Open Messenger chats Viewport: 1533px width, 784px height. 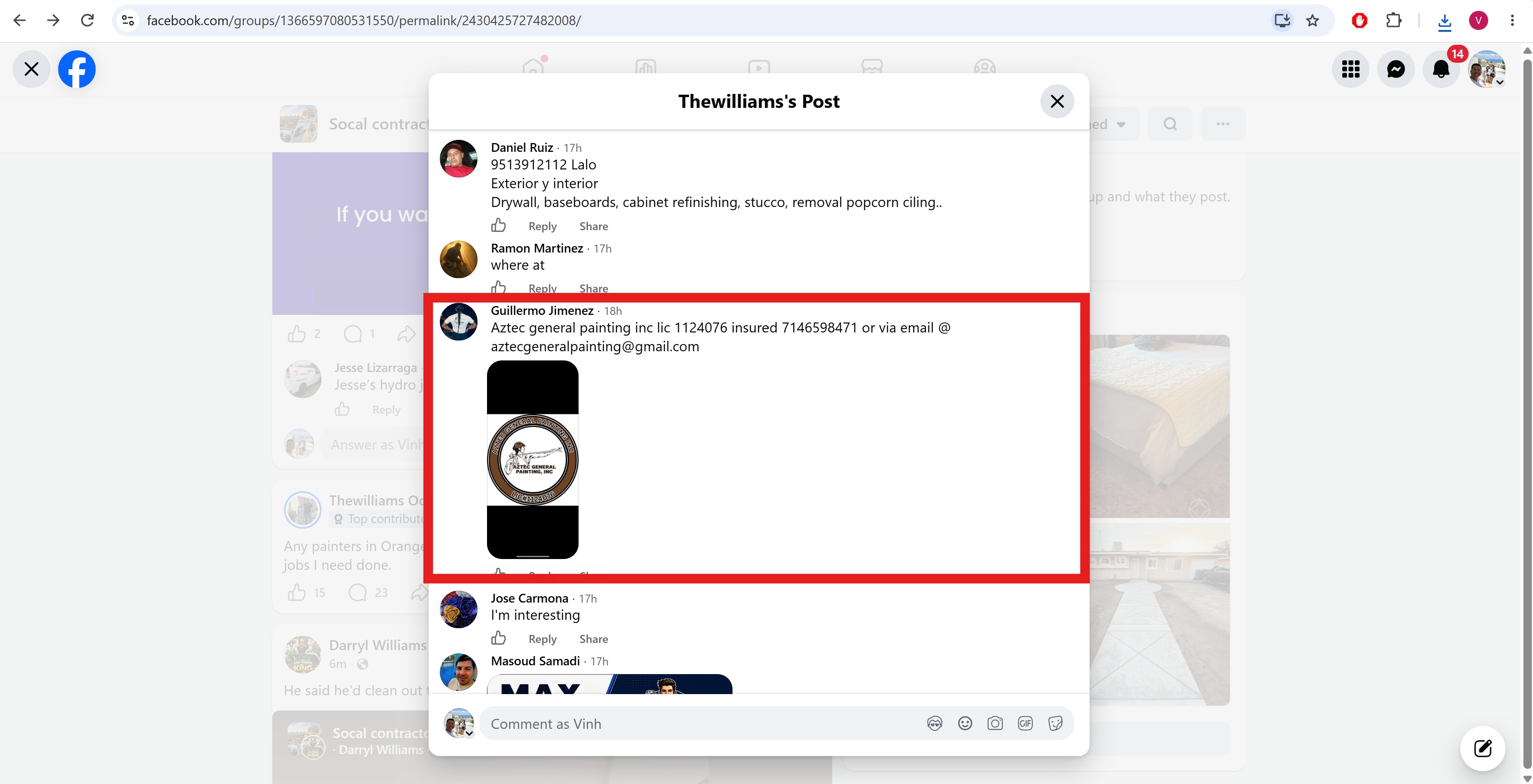click(1395, 70)
